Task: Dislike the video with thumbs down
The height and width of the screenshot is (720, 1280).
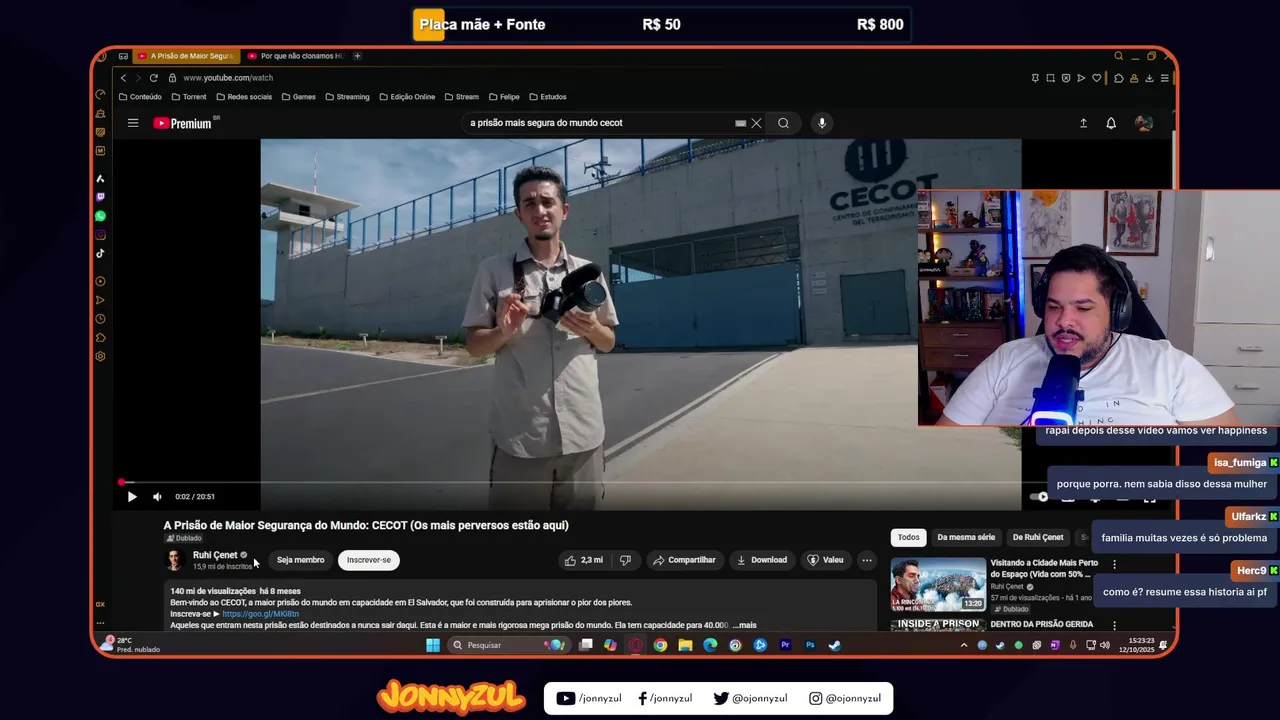Action: click(x=625, y=560)
